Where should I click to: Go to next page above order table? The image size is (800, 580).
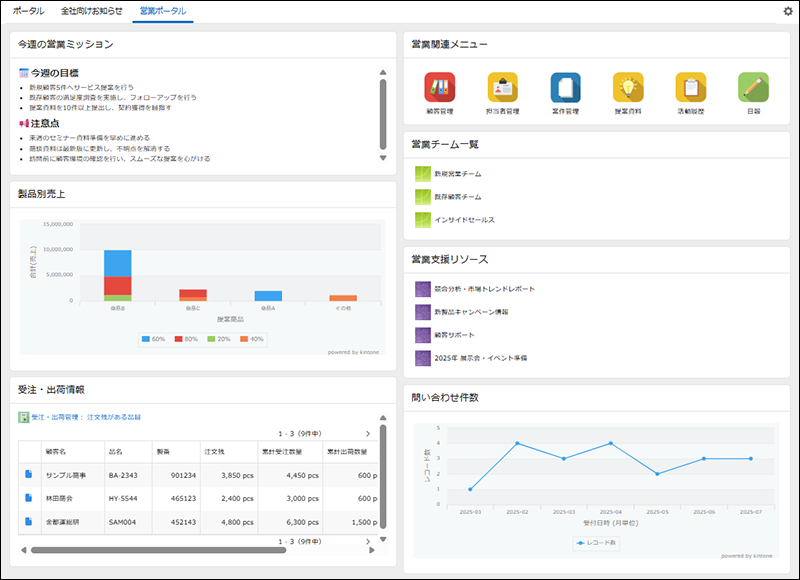[367, 434]
